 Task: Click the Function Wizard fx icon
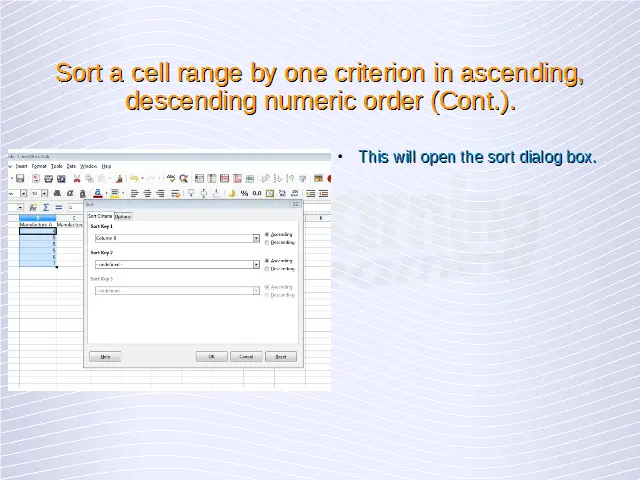(x=33, y=207)
